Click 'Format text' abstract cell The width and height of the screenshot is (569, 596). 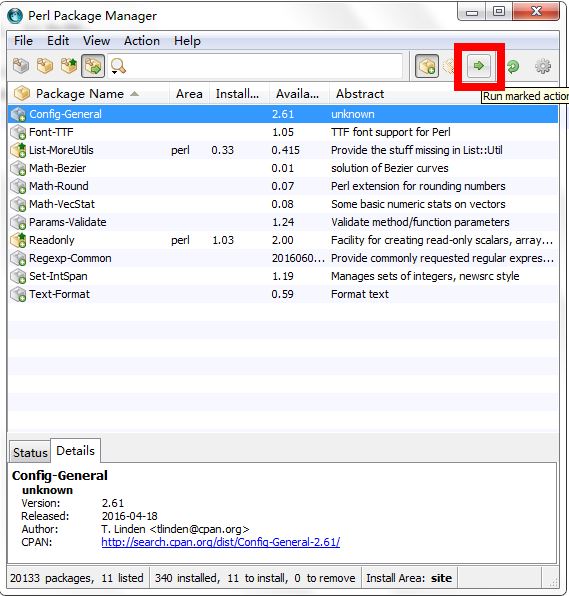point(360,294)
